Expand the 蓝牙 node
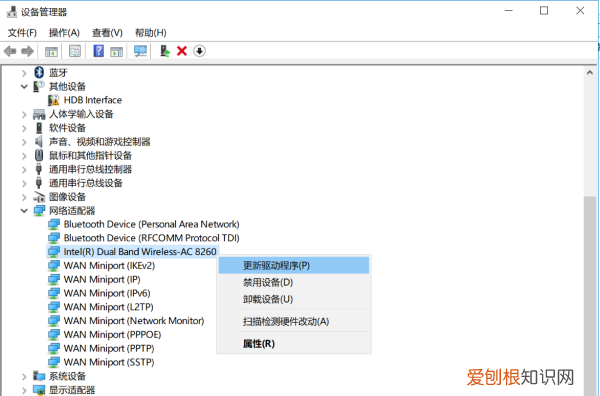Screen dimensions: 600x396 [x=24, y=73]
